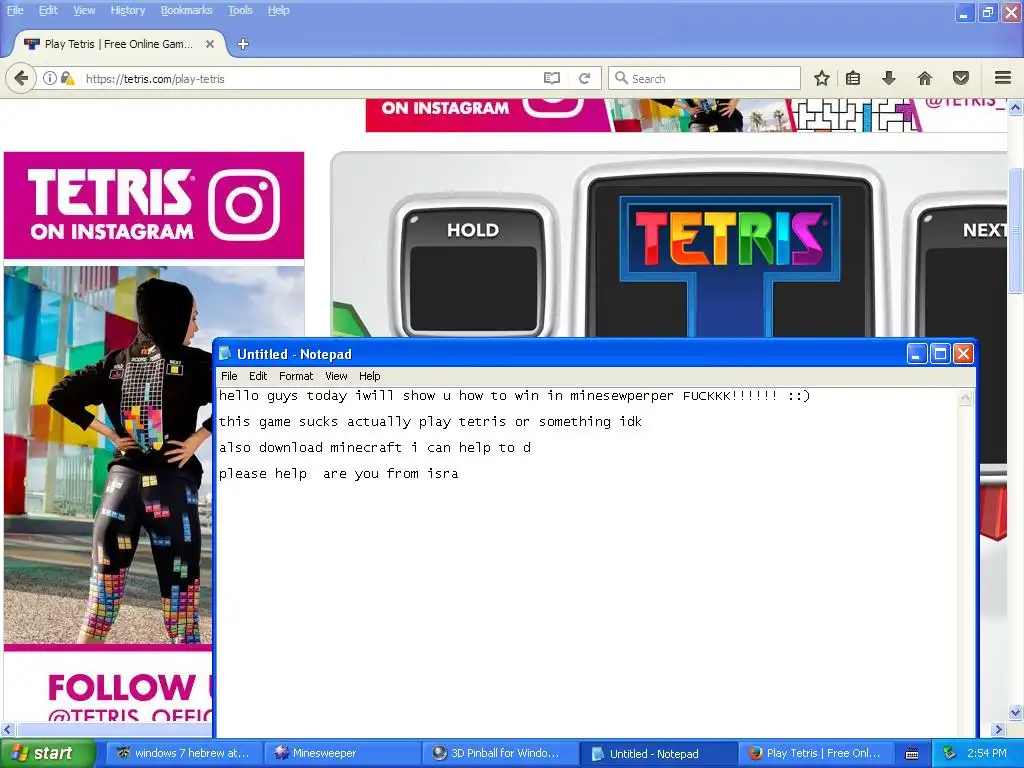Show bookmarks list icon in Firefox toolbar

pyautogui.click(x=853, y=78)
